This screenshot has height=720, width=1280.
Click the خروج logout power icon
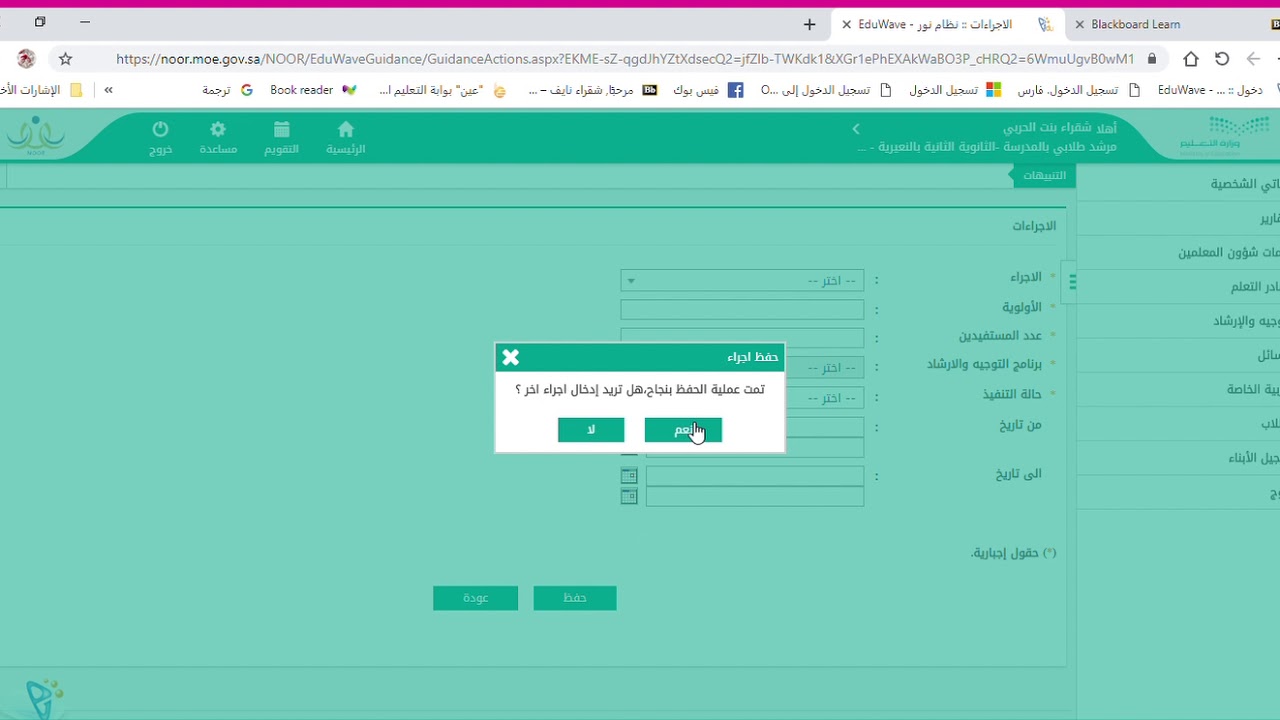[160, 138]
